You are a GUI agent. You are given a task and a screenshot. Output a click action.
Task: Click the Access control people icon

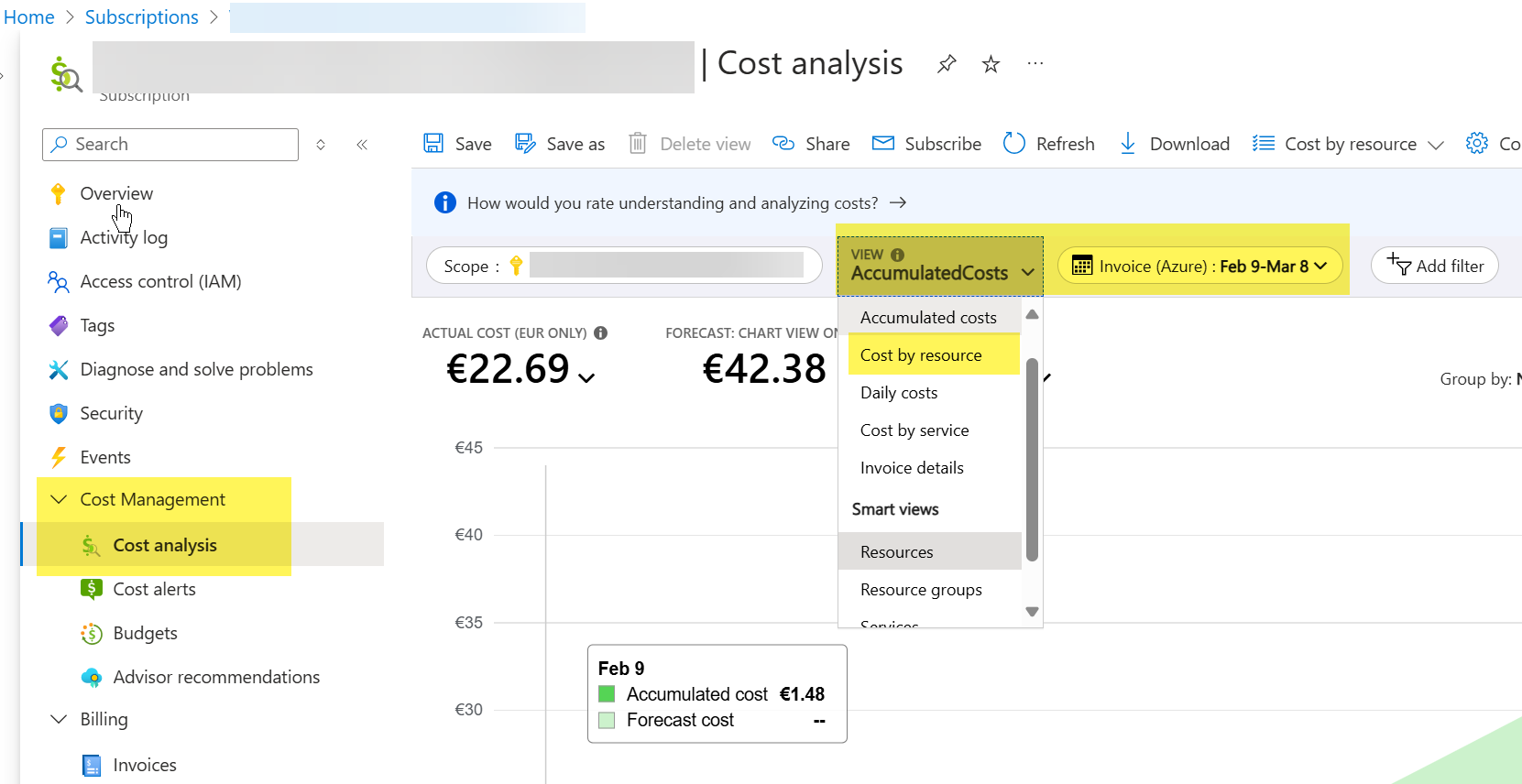(x=58, y=281)
